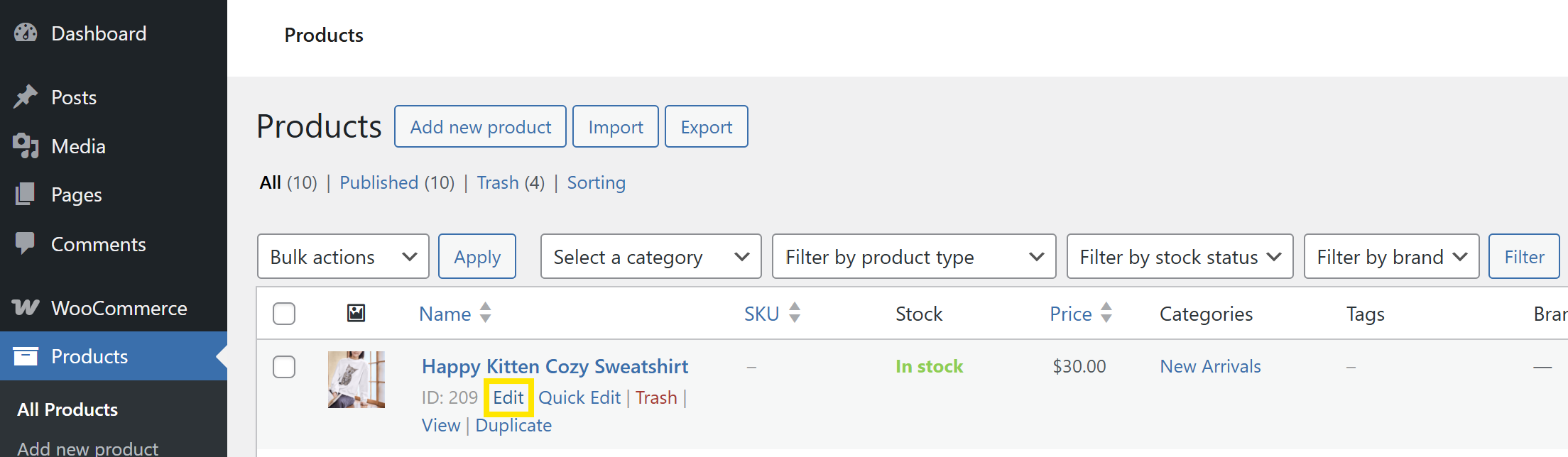Viewport: 1568px width, 457px height.
Task: Click the Posts pushpin icon
Action: tap(26, 97)
